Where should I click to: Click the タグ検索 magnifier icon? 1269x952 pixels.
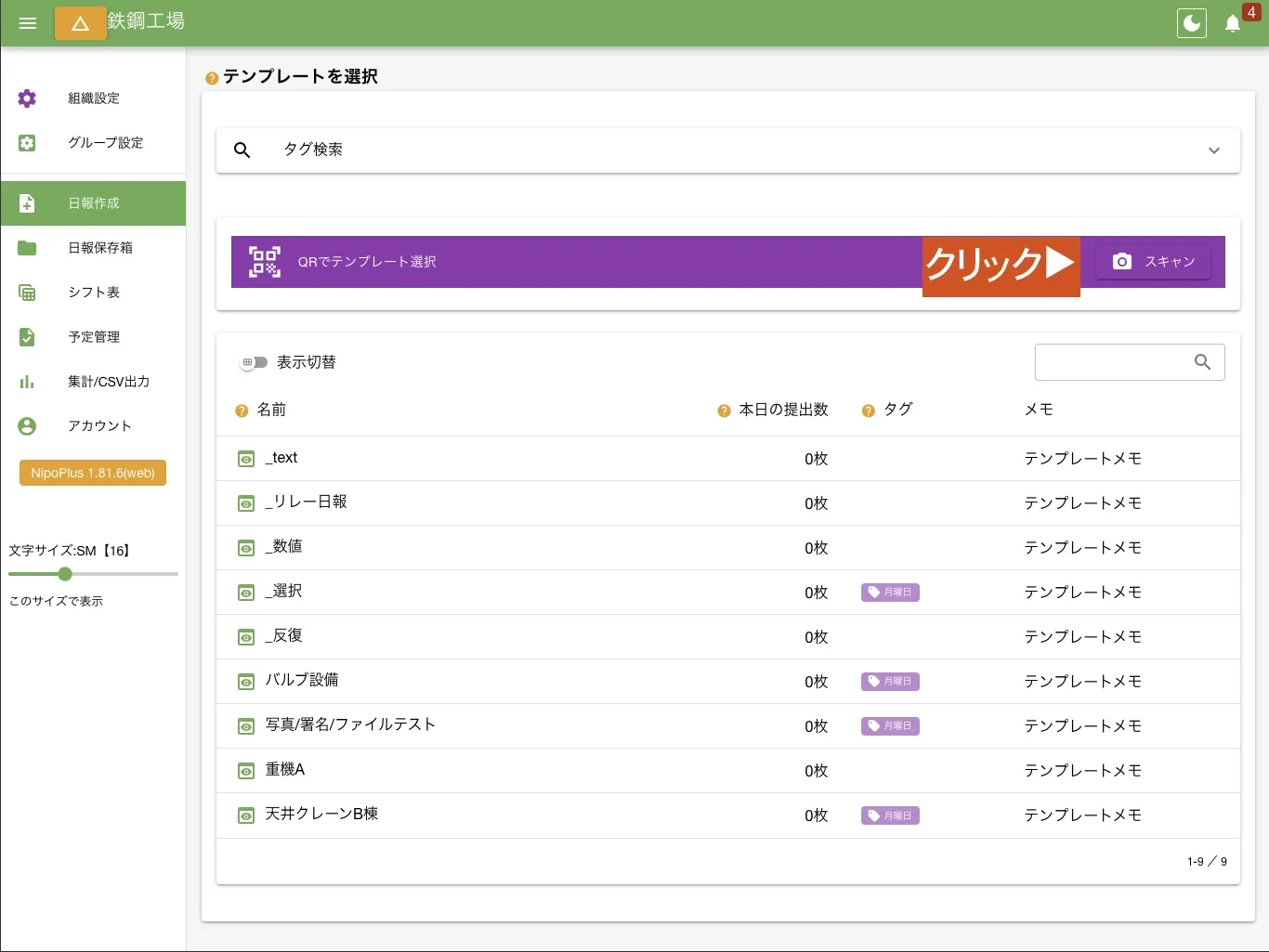point(242,150)
